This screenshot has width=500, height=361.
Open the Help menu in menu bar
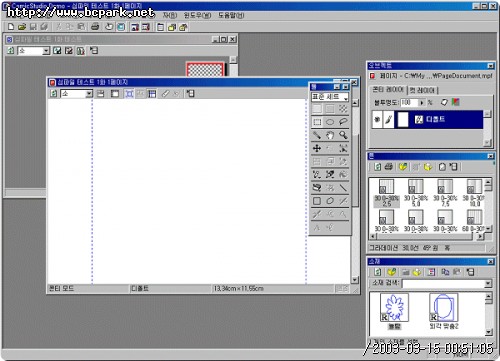pos(231,15)
